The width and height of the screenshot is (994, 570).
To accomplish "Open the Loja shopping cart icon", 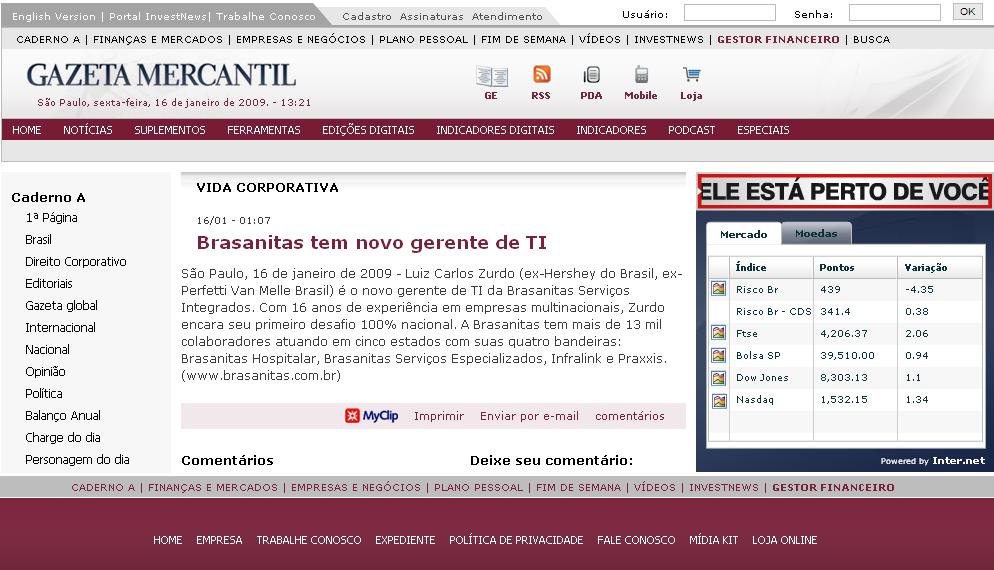I will coord(691,76).
